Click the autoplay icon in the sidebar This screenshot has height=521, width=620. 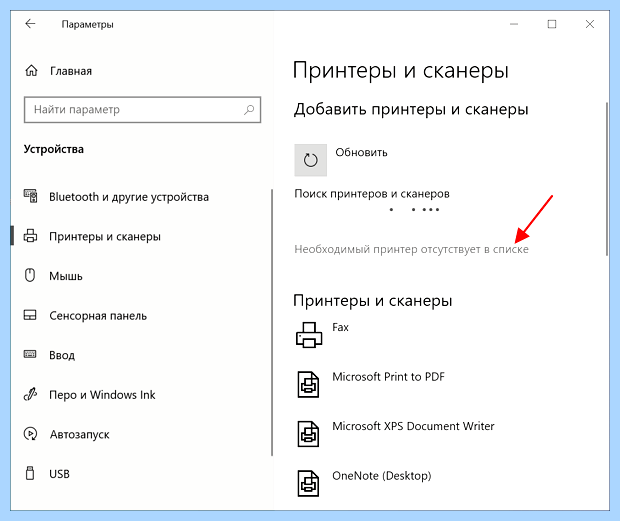pos(30,434)
